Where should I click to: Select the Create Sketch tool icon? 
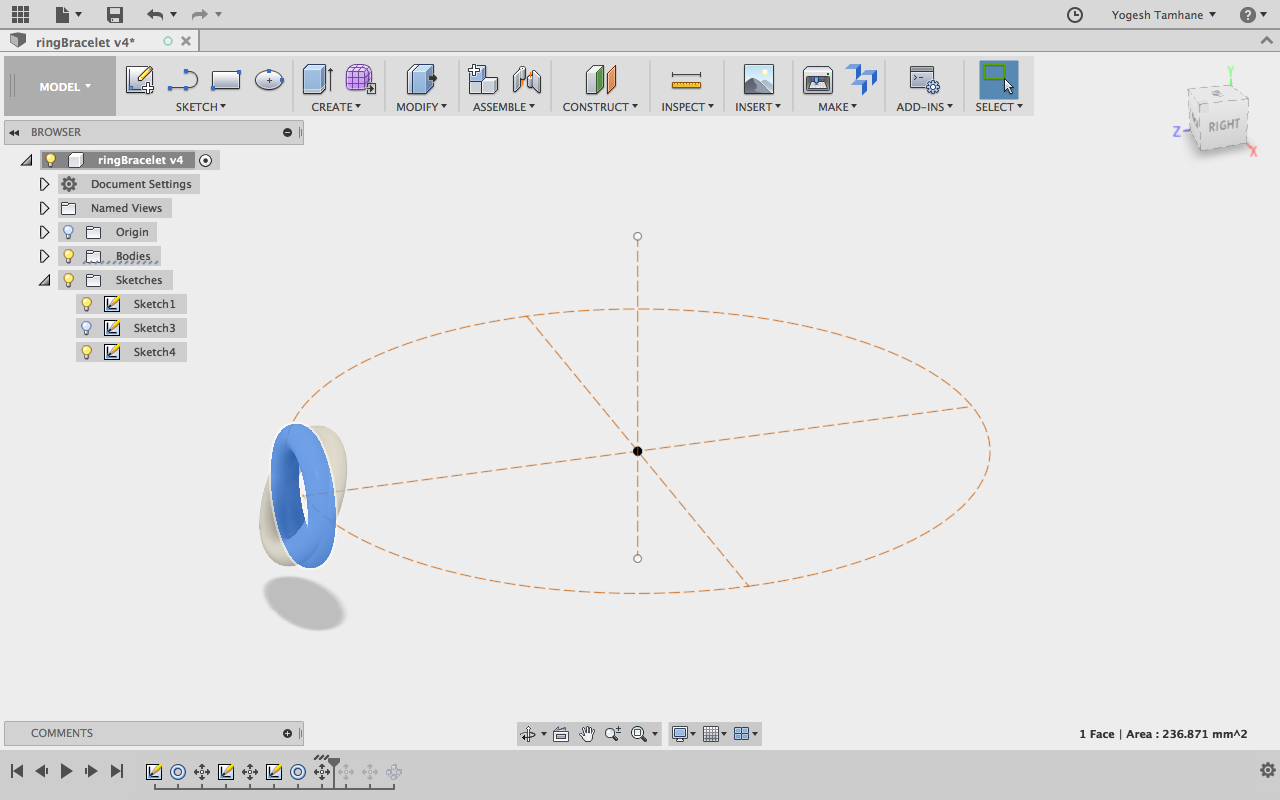pyautogui.click(x=139, y=80)
